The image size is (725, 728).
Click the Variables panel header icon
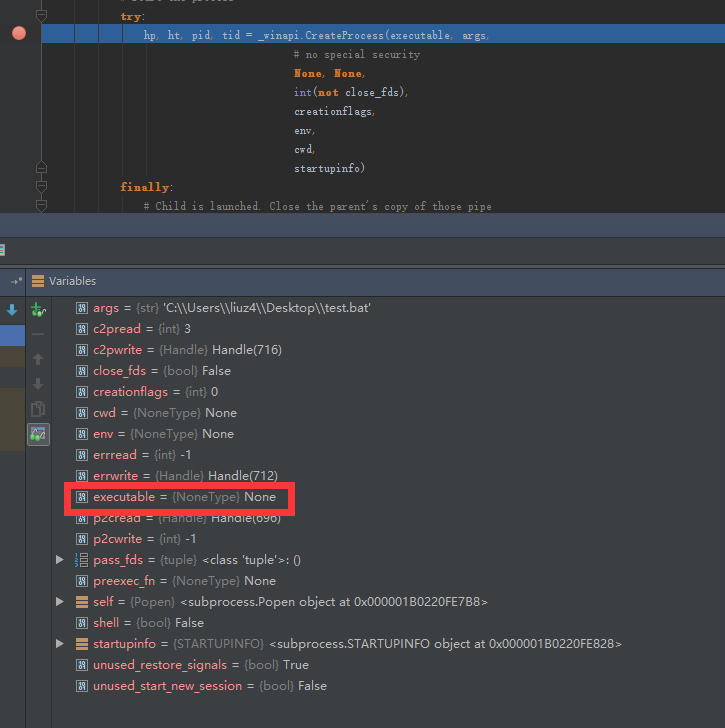(x=38, y=281)
